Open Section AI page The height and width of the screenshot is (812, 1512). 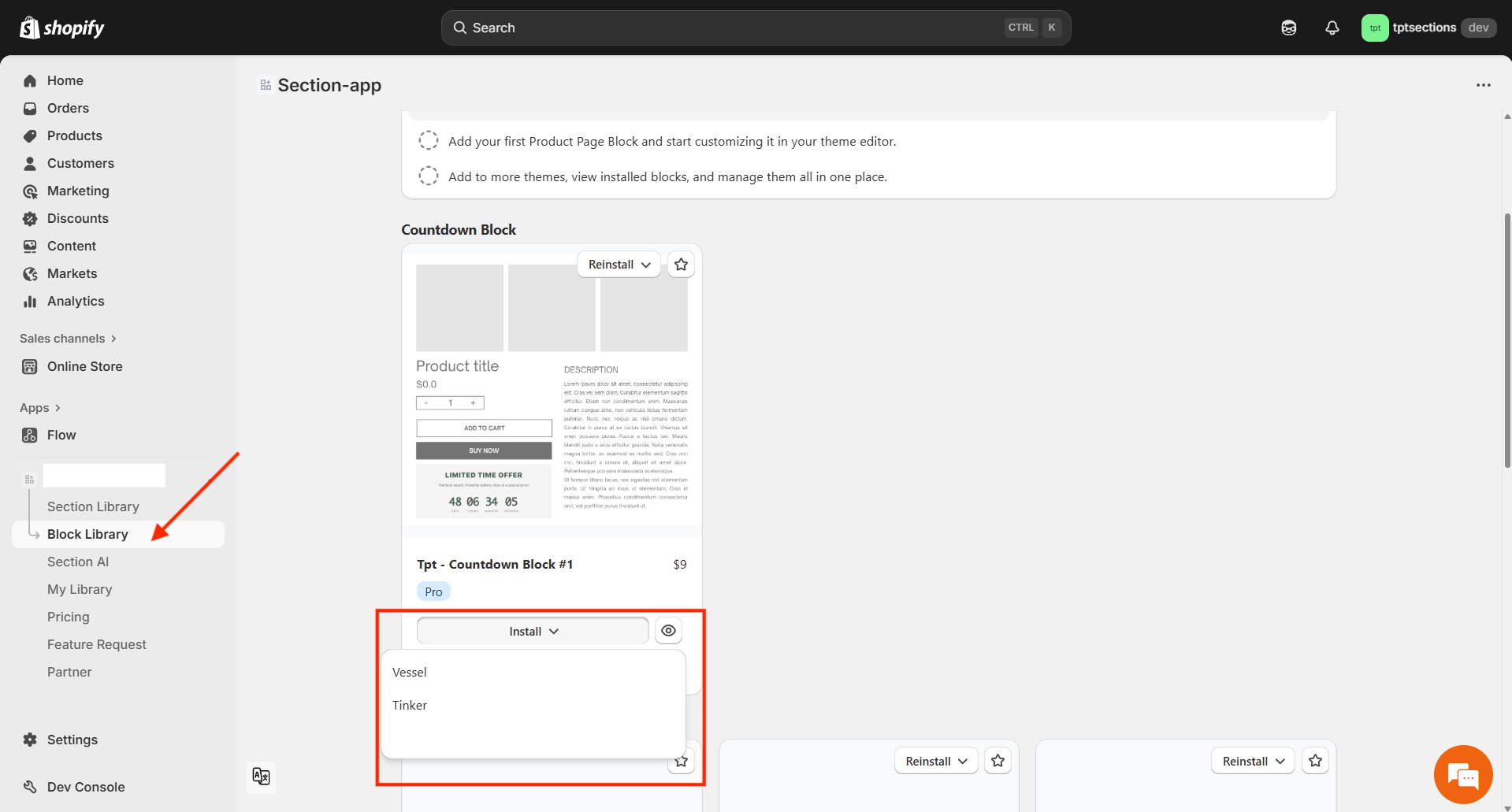[x=78, y=562]
